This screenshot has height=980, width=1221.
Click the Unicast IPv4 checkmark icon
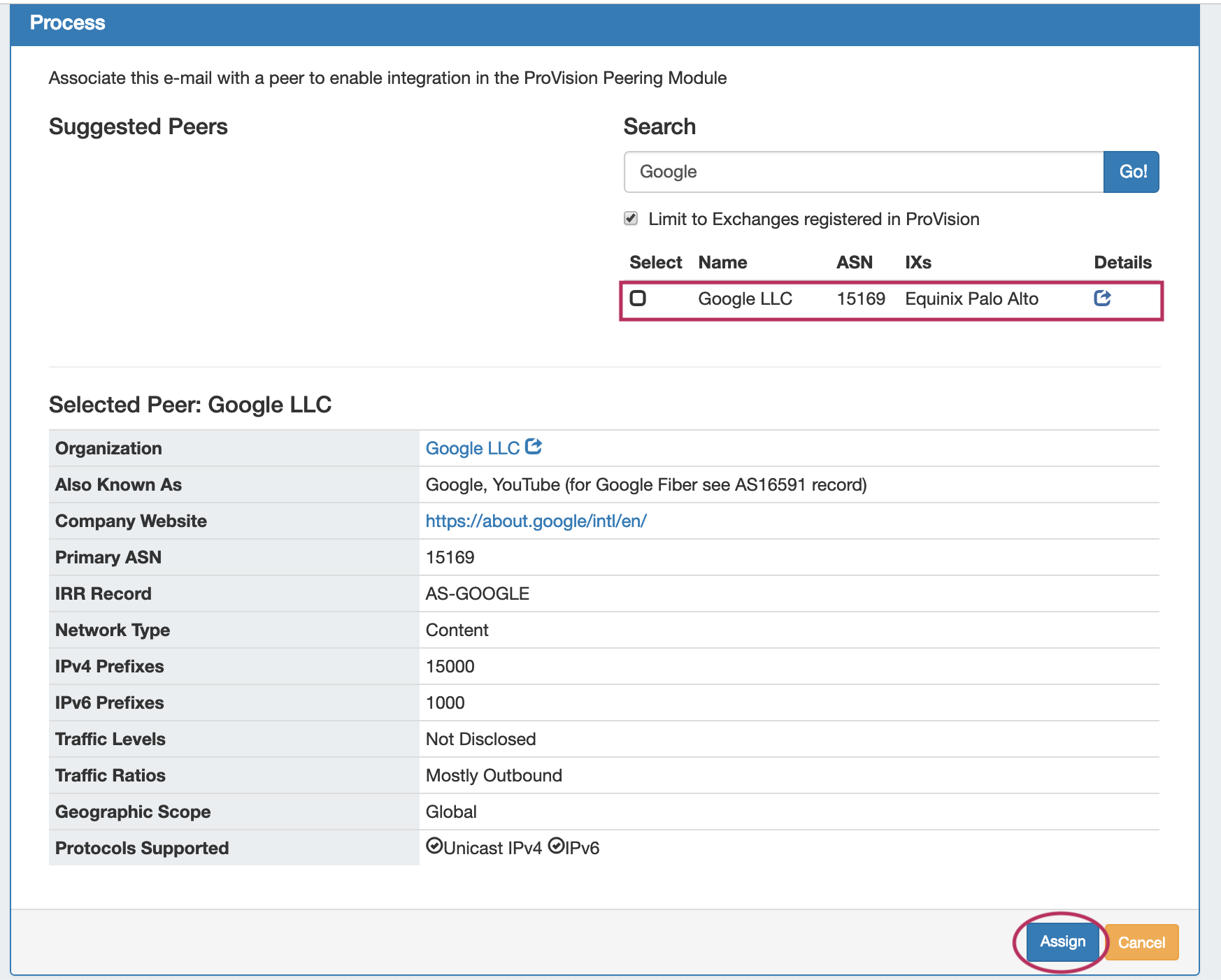(x=434, y=846)
